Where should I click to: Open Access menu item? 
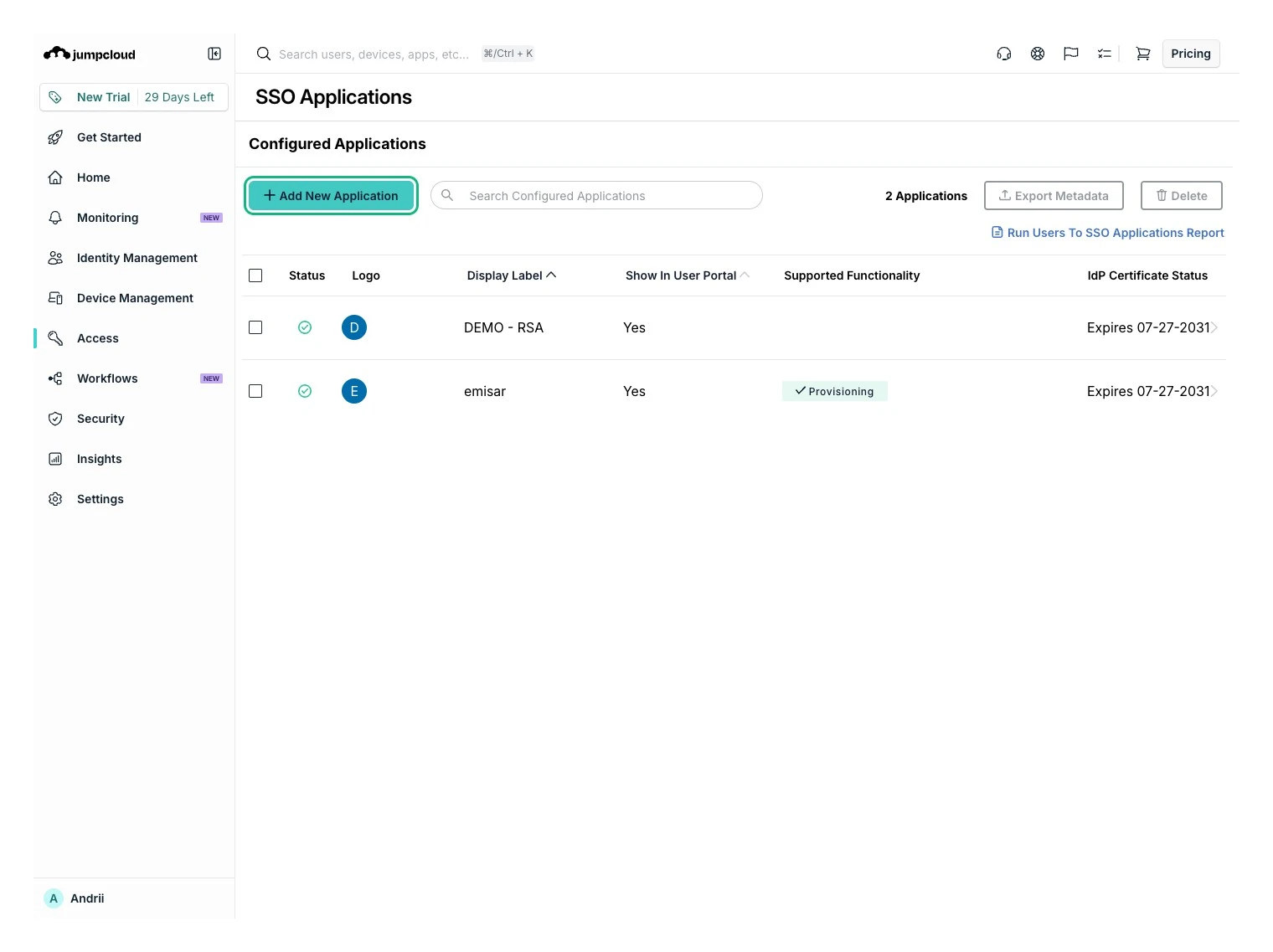98,338
